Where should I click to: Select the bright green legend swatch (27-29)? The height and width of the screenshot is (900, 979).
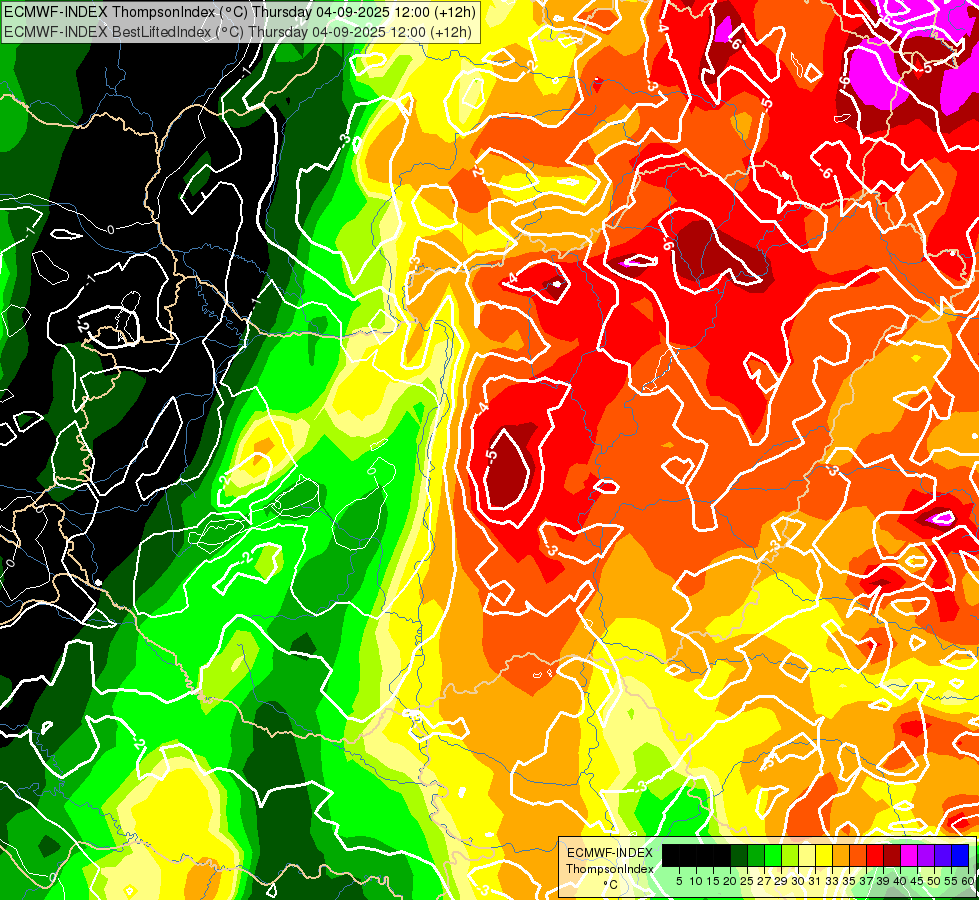(773, 855)
